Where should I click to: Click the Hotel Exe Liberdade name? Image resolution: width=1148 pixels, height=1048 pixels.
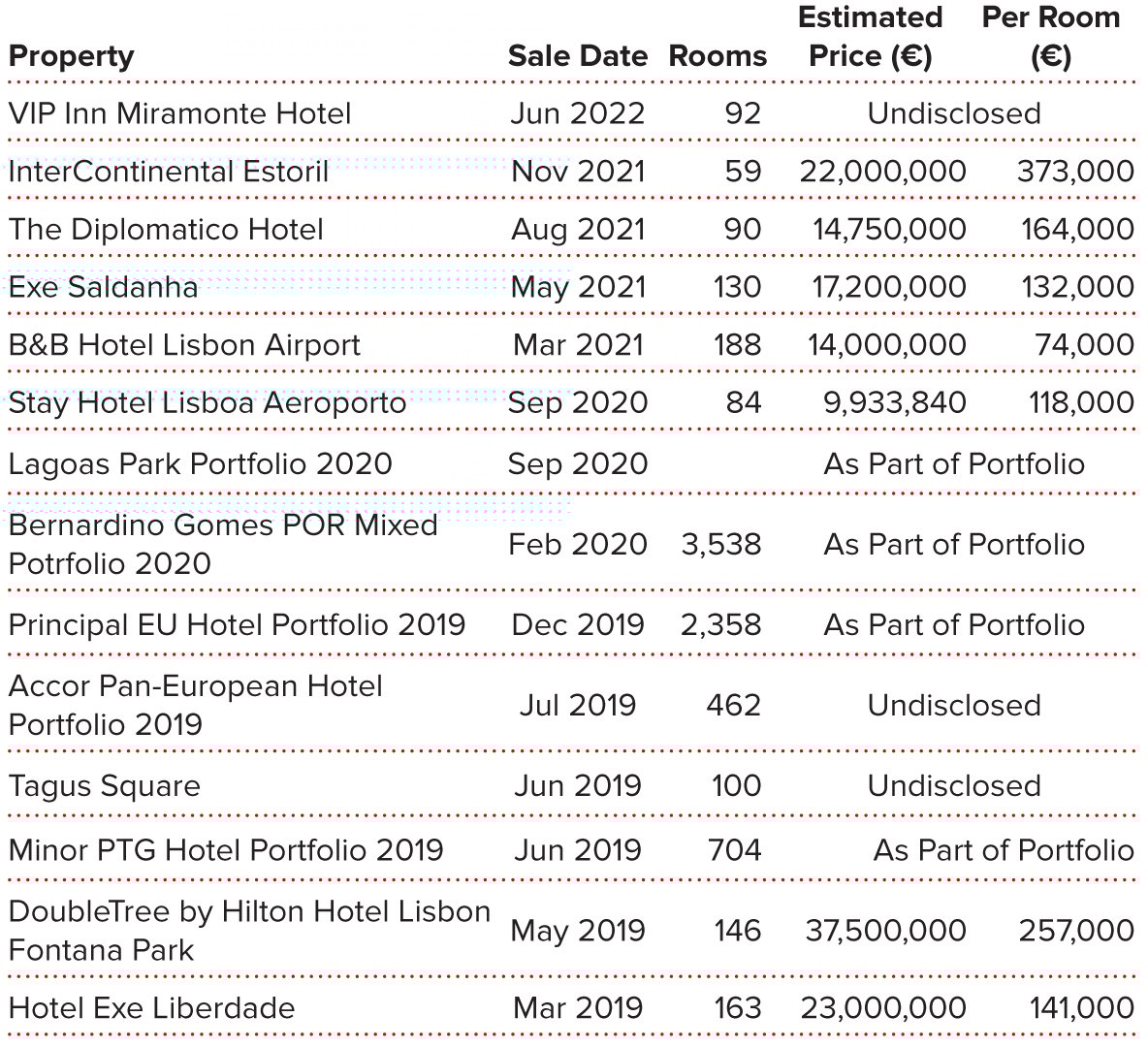(151, 1007)
